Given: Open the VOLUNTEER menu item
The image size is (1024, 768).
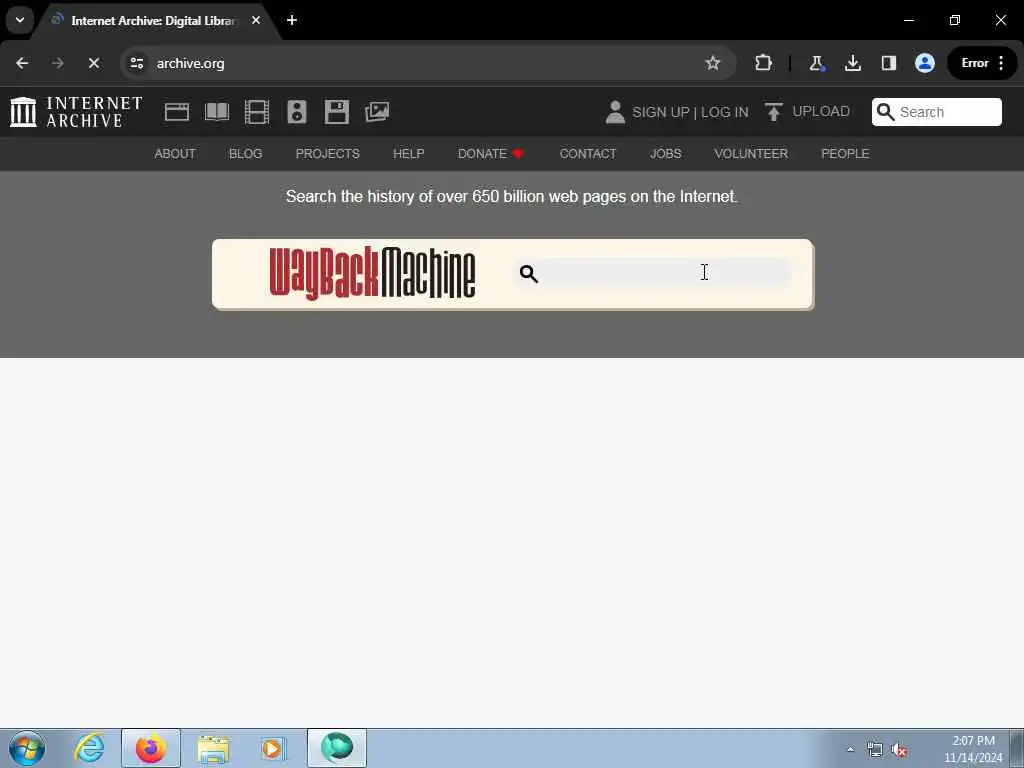Looking at the screenshot, I should 751,153.
